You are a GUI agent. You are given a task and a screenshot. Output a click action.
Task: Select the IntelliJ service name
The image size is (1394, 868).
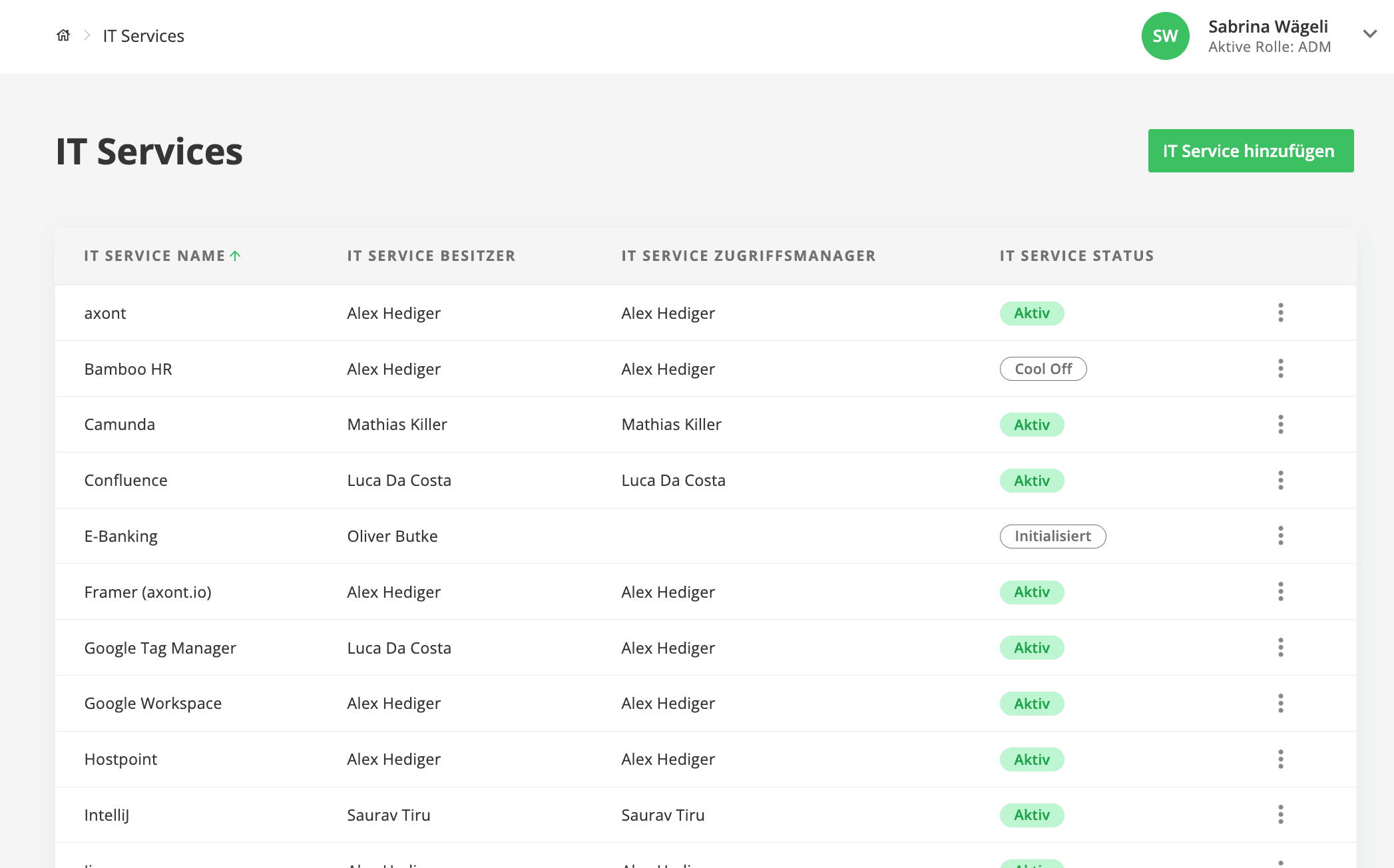(x=107, y=815)
